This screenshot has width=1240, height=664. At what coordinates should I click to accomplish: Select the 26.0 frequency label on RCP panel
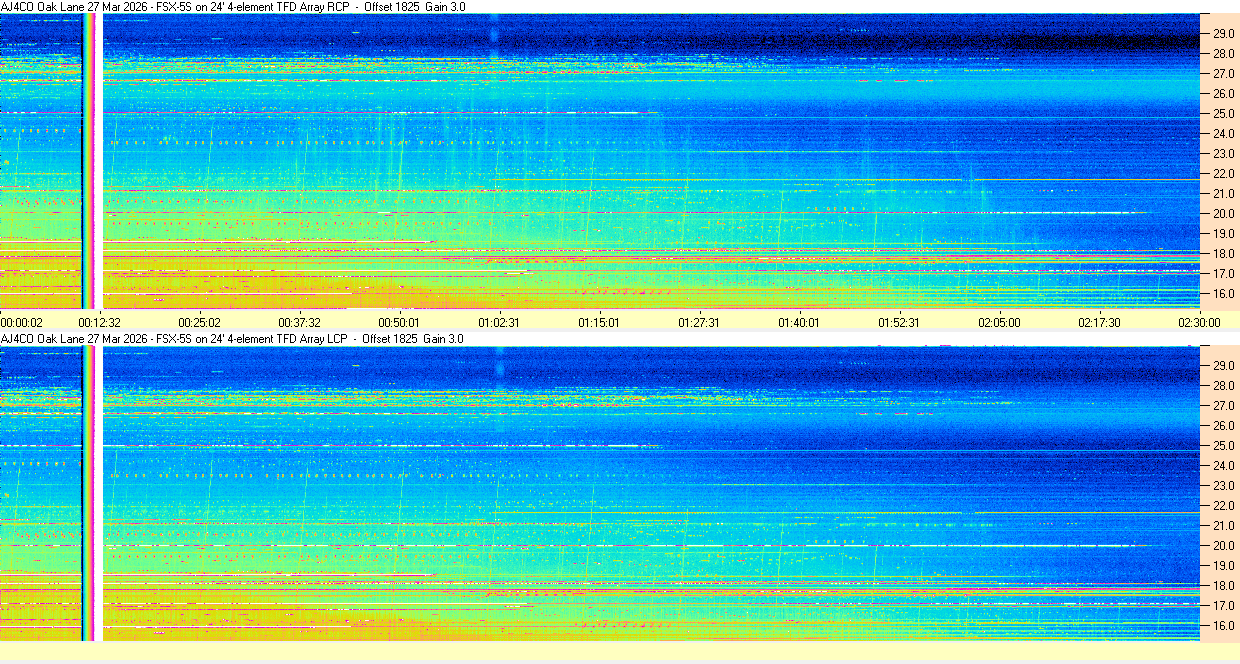[x=1224, y=94]
